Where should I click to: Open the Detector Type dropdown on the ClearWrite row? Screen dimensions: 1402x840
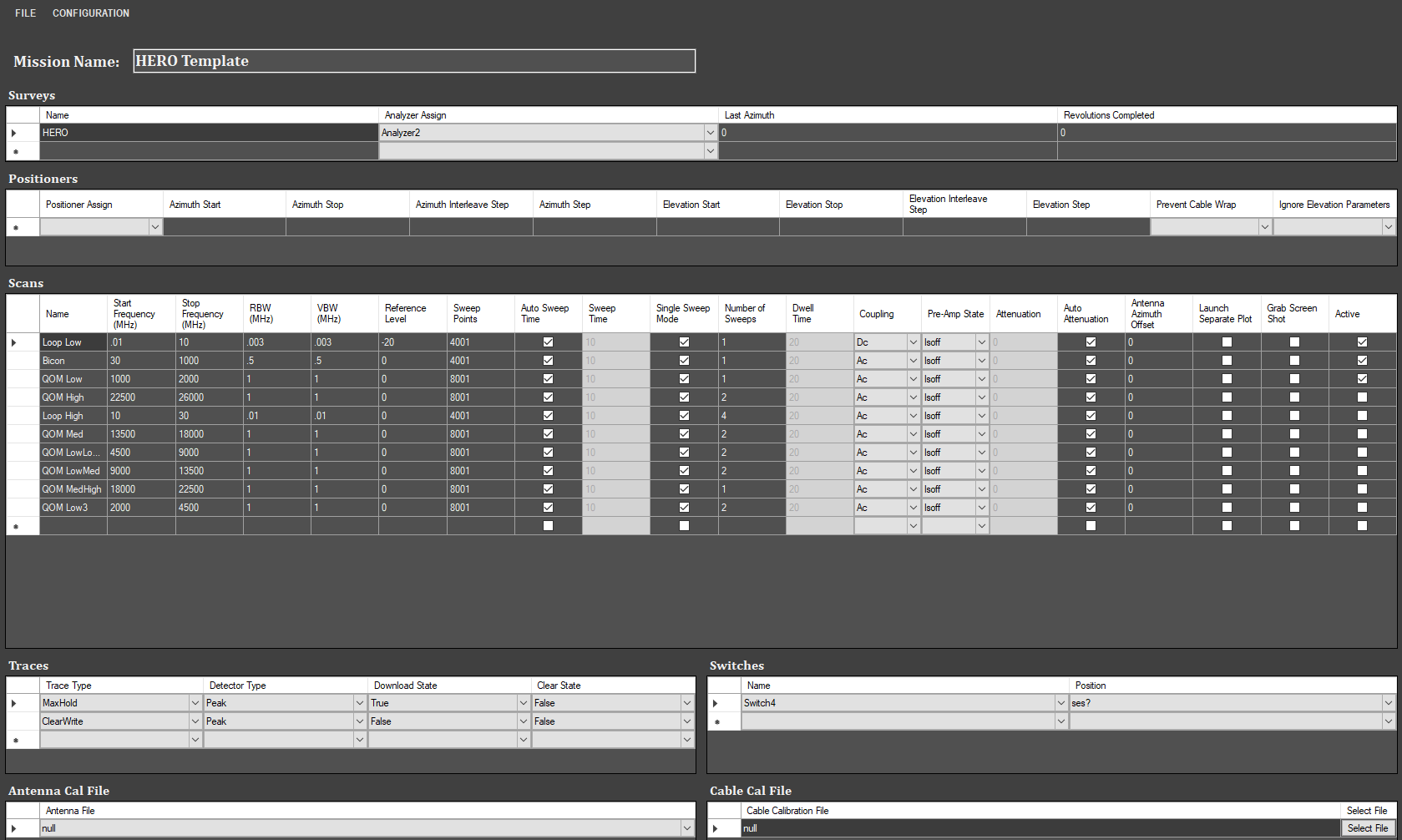click(x=358, y=721)
